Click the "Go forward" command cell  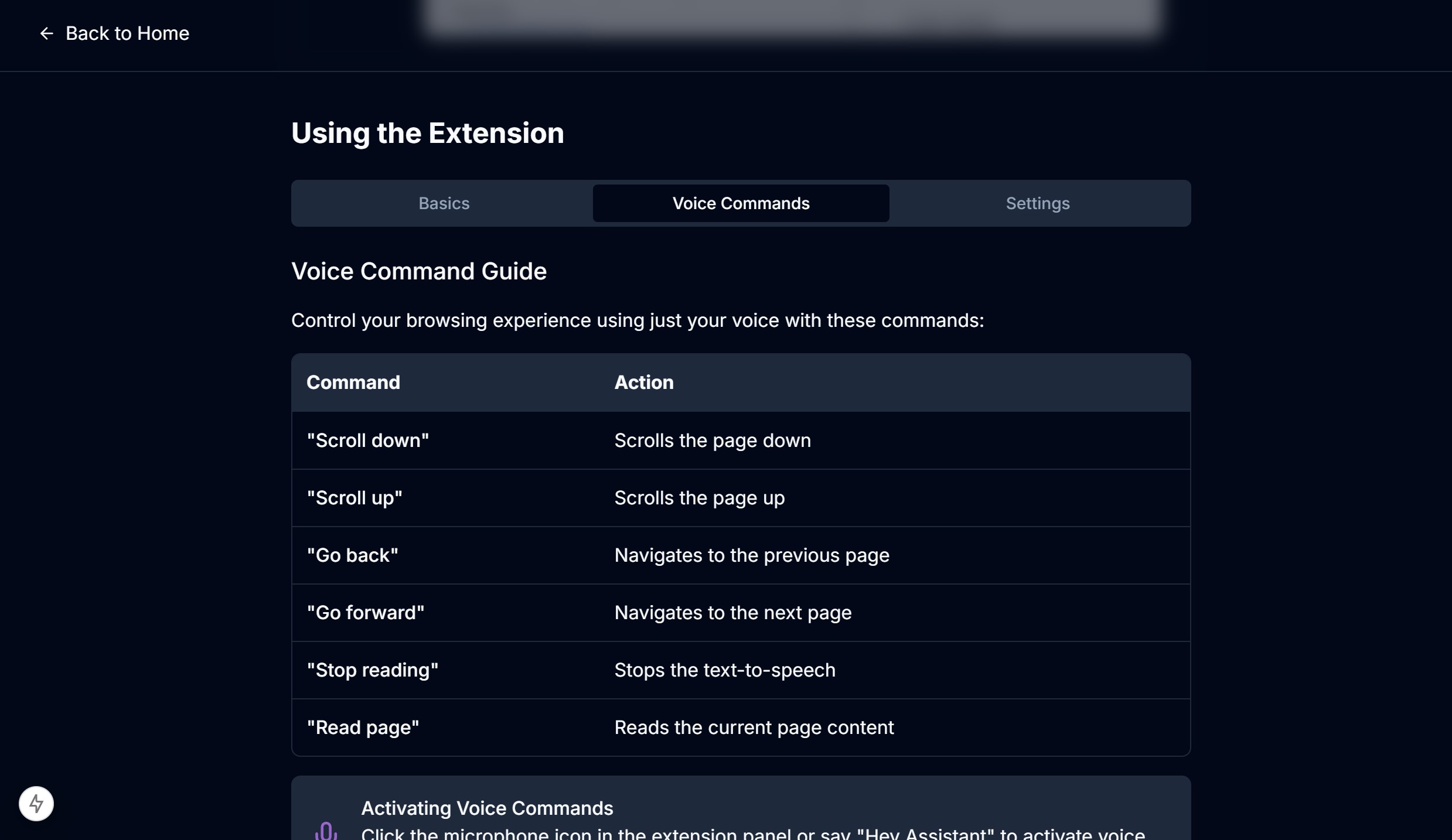click(365, 613)
